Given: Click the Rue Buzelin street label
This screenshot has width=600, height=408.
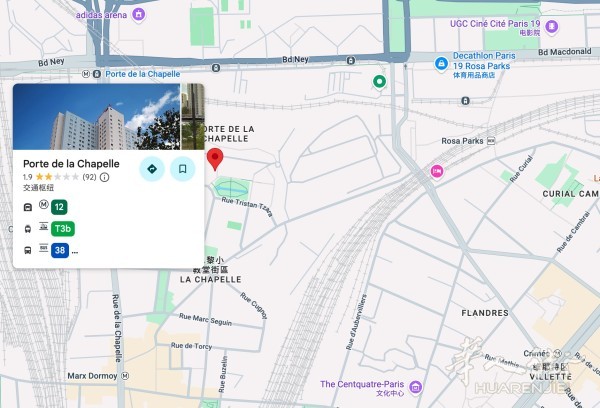Looking at the screenshot, I should [x=223, y=374].
